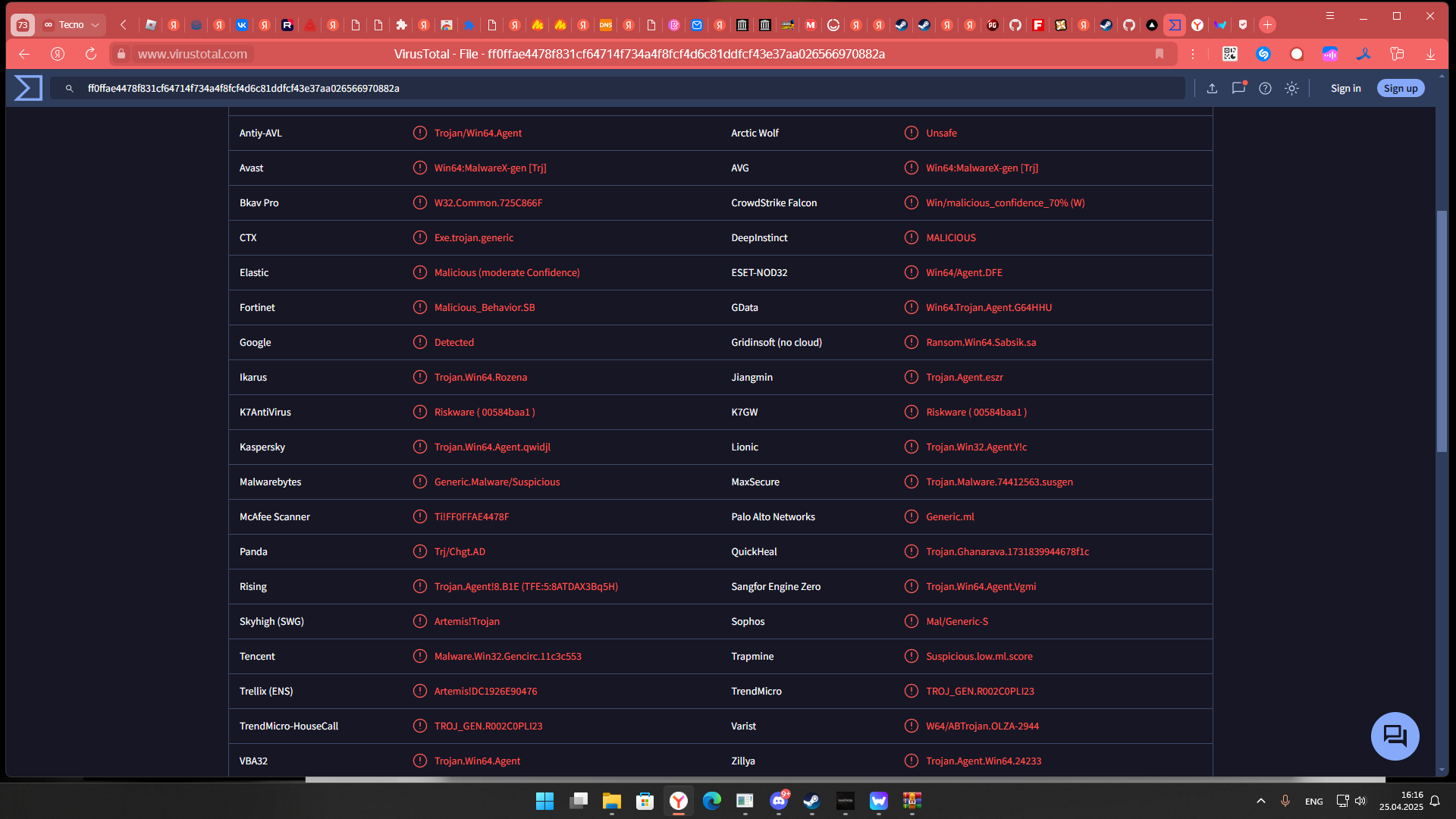Click the purple sound wave extension icon
Screen dimensions: 1456x819
click(x=1330, y=54)
